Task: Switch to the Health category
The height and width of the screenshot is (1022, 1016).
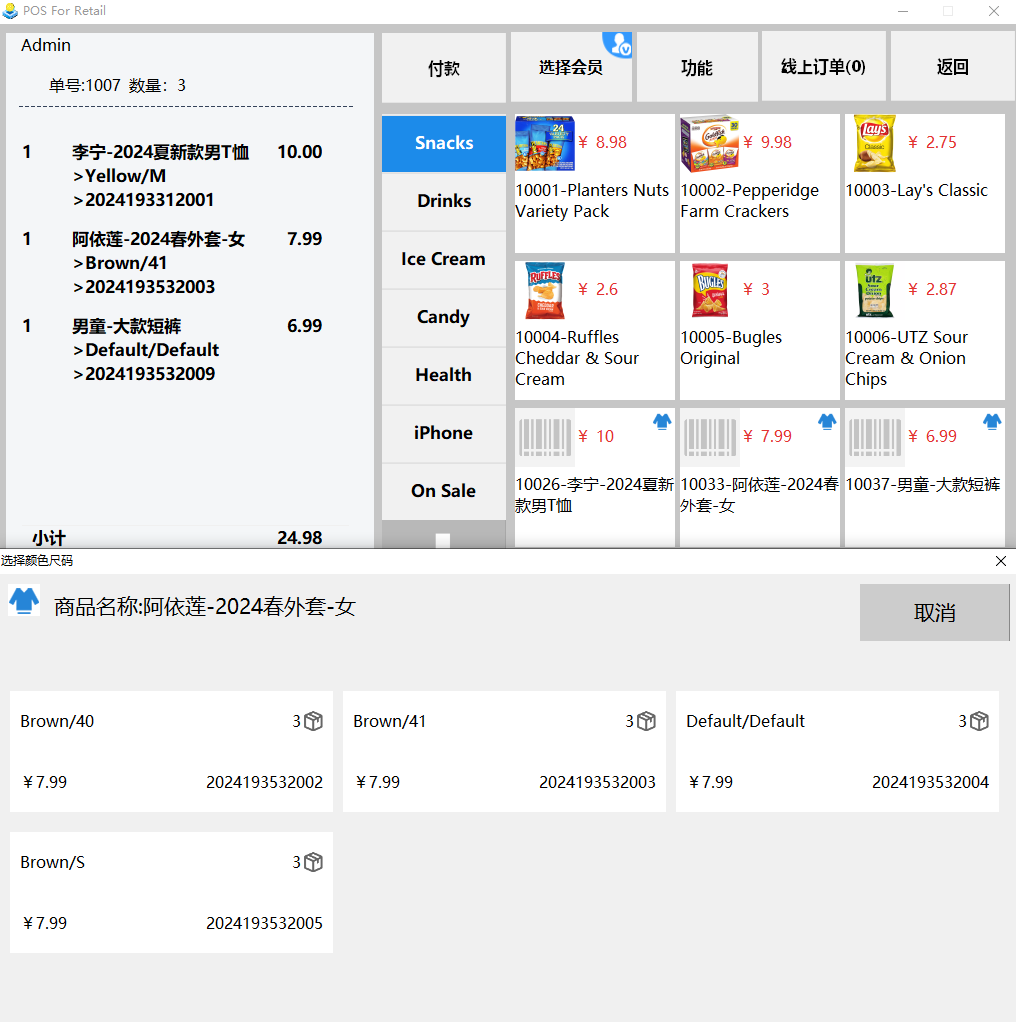Action: coord(444,375)
